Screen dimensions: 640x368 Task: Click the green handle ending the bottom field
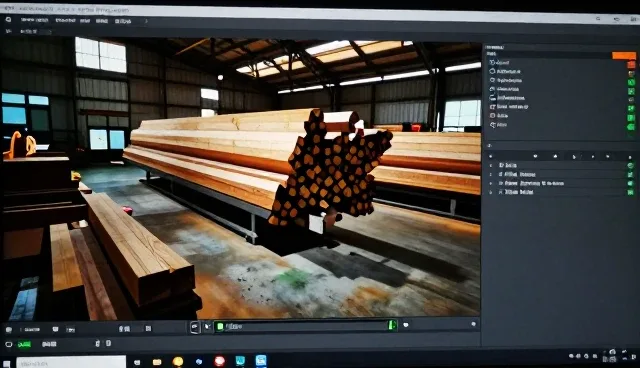pyautogui.click(x=392, y=325)
